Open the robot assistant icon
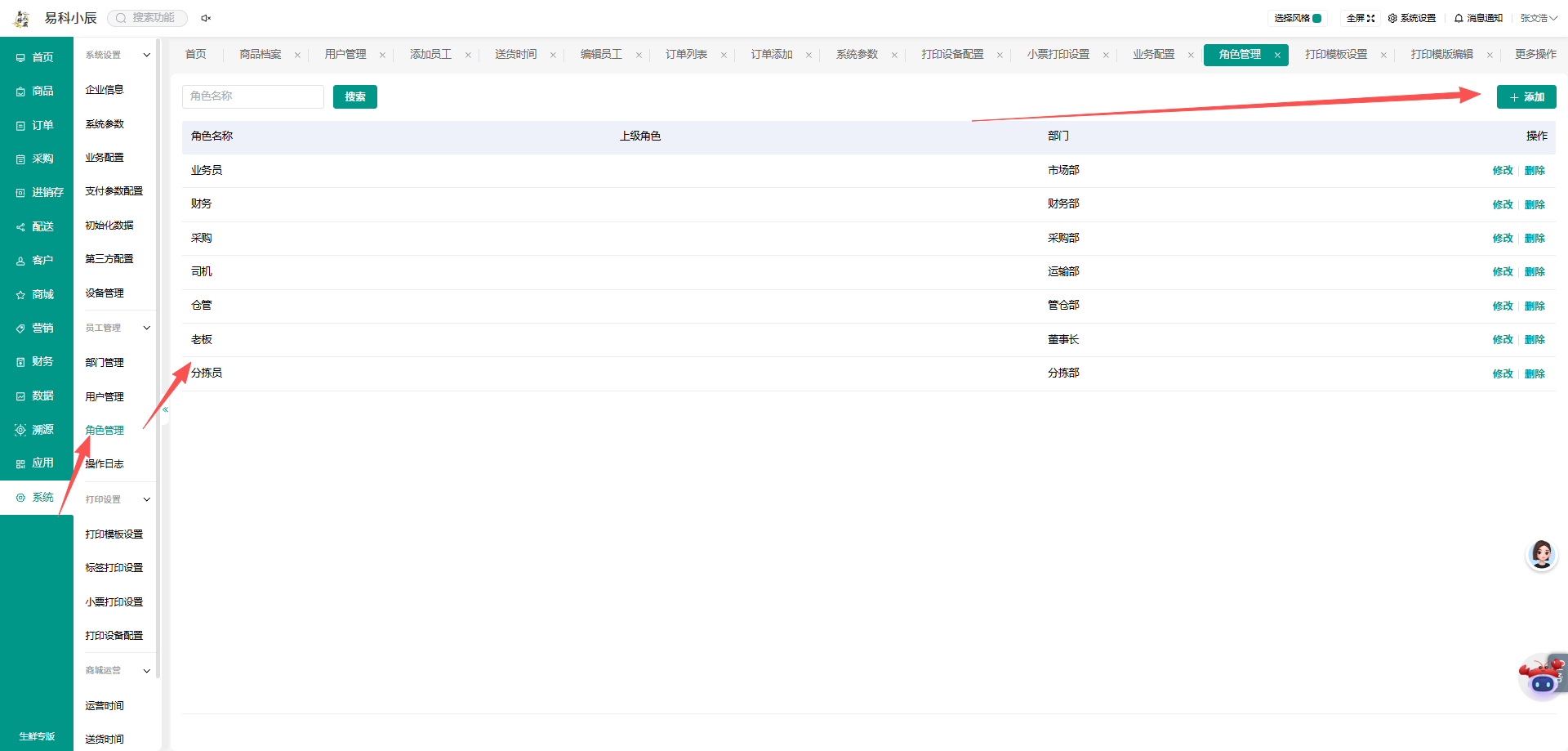Viewport: 1568px width, 751px height. pos(1543,677)
